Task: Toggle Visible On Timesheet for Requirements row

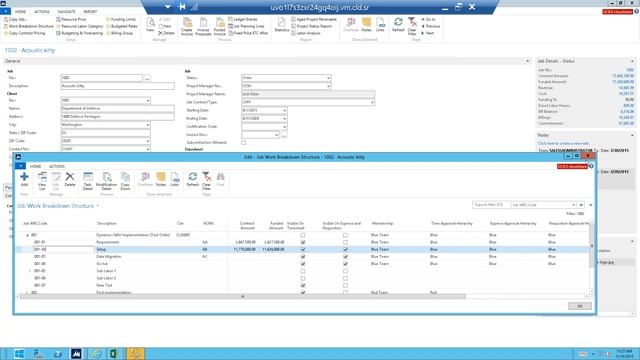Action: (303, 242)
